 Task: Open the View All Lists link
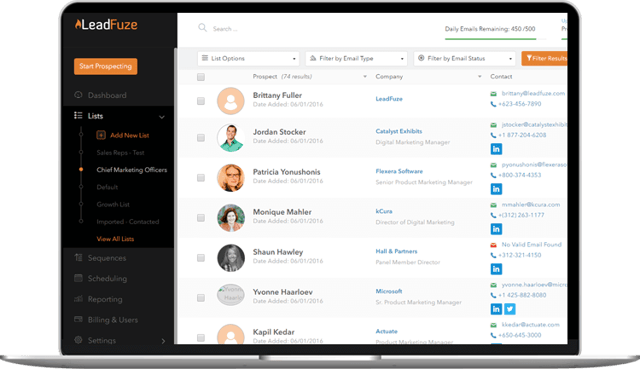[x=115, y=239]
